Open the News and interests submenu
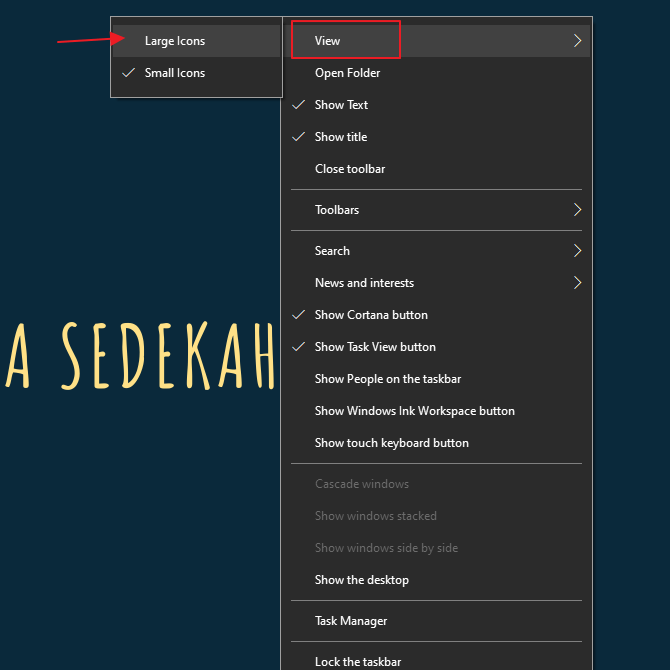The image size is (670, 670). click(364, 283)
